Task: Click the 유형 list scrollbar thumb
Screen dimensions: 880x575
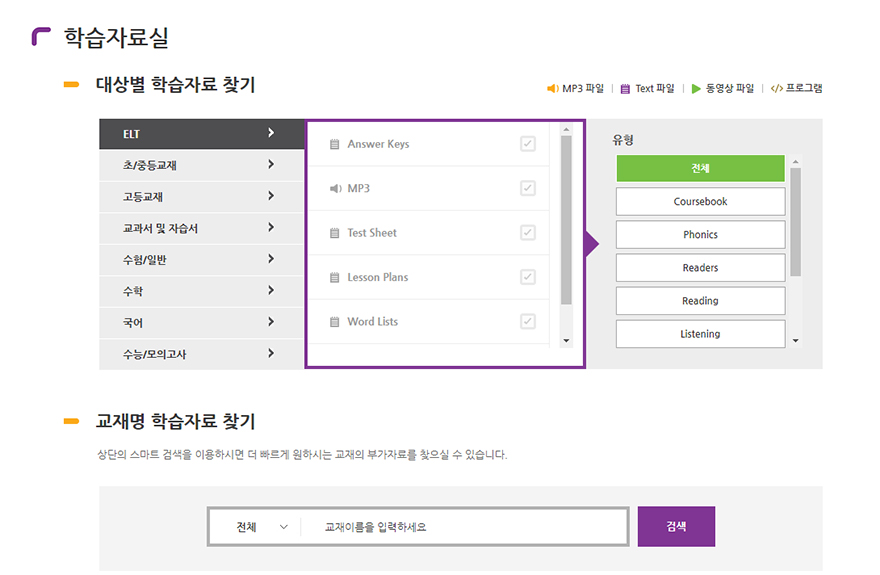Action: tap(795, 222)
